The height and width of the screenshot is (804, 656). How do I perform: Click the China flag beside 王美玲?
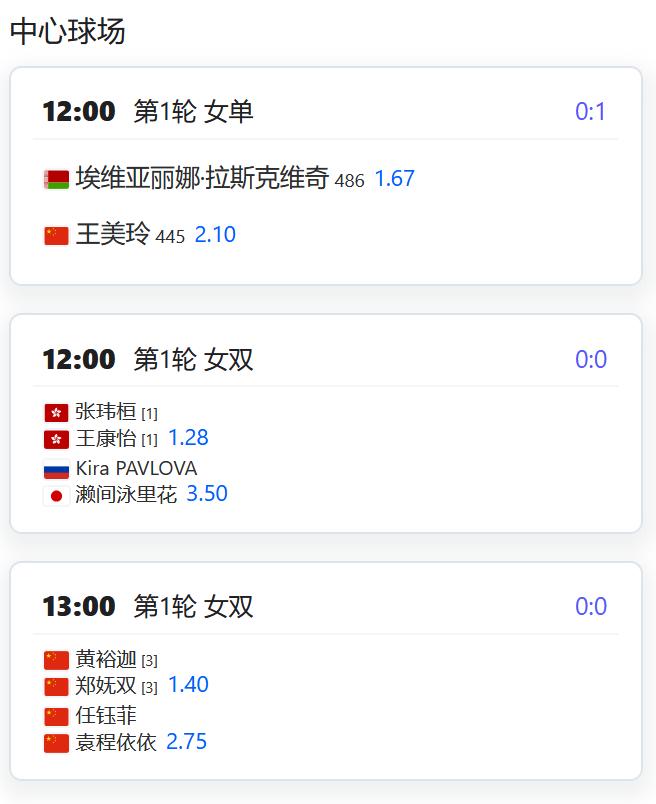click(x=56, y=236)
